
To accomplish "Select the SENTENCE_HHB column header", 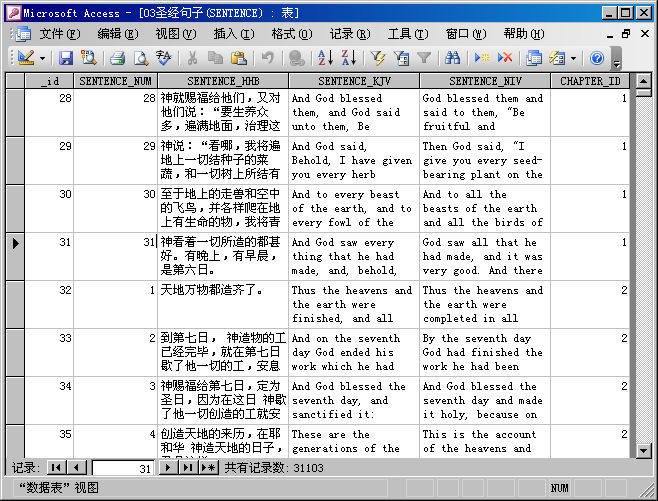I will tap(223, 81).
